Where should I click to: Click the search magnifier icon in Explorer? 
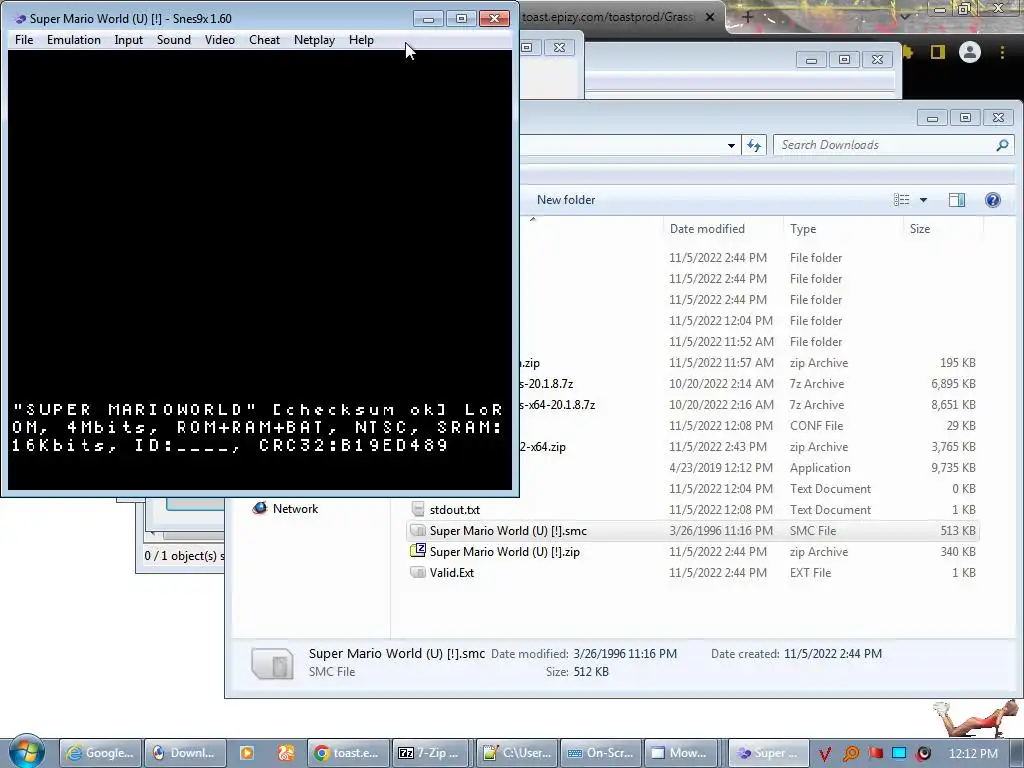coord(1002,145)
